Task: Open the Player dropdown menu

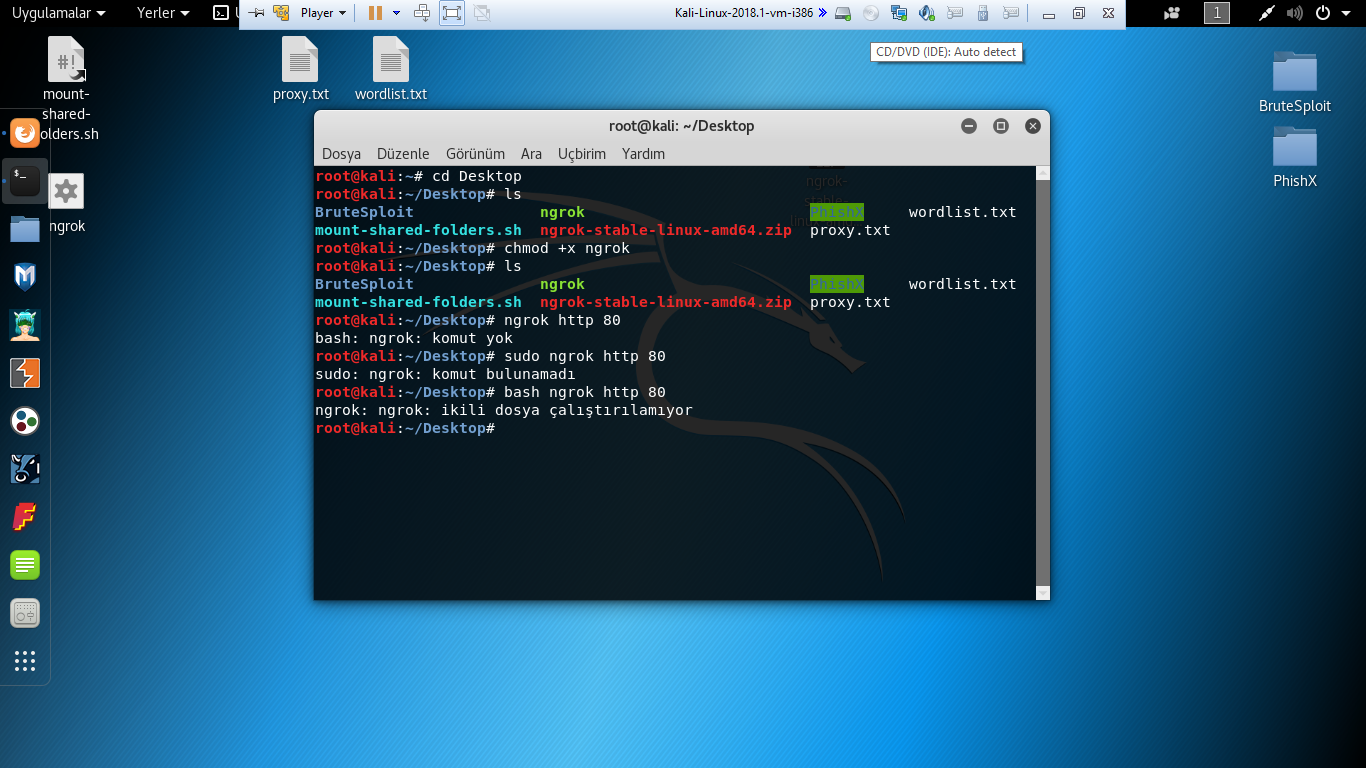Action: [x=324, y=13]
